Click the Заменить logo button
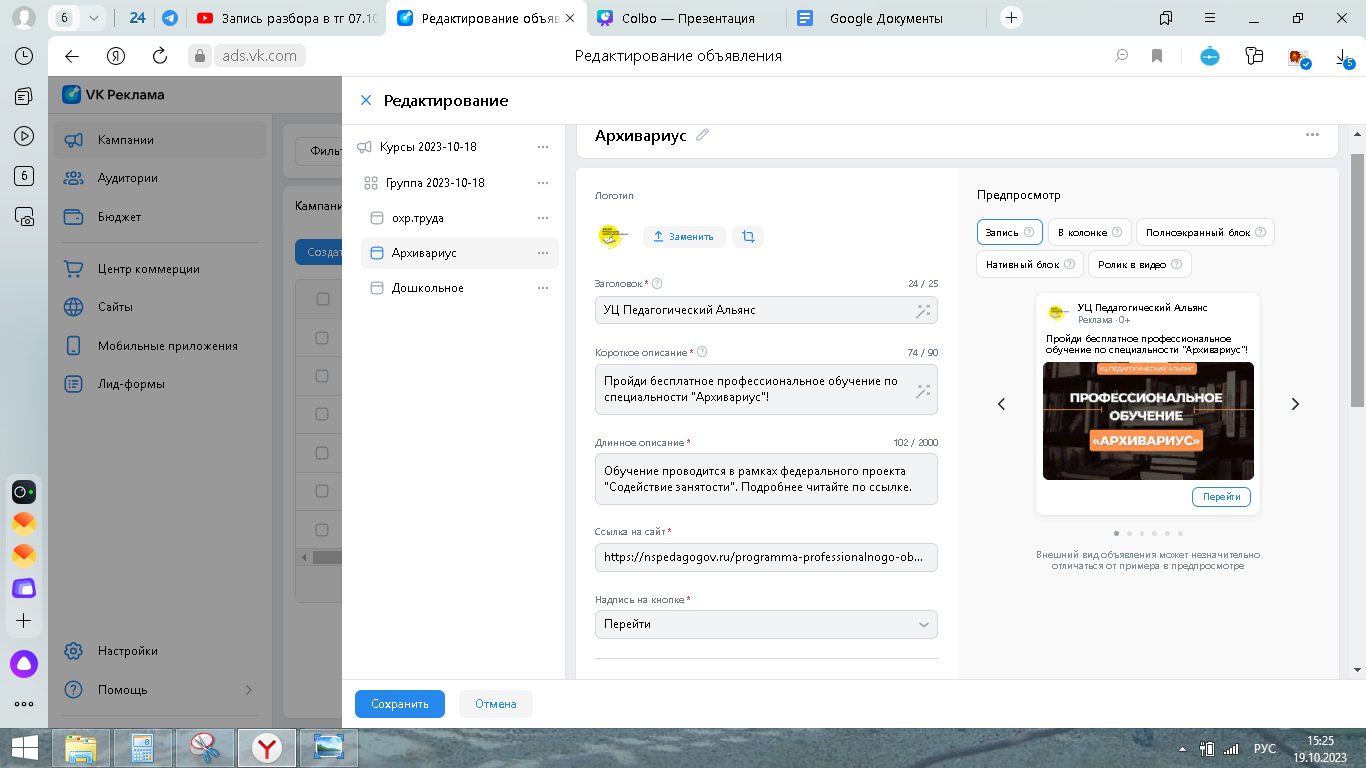This screenshot has width=1366, height=768. point(683,237)
